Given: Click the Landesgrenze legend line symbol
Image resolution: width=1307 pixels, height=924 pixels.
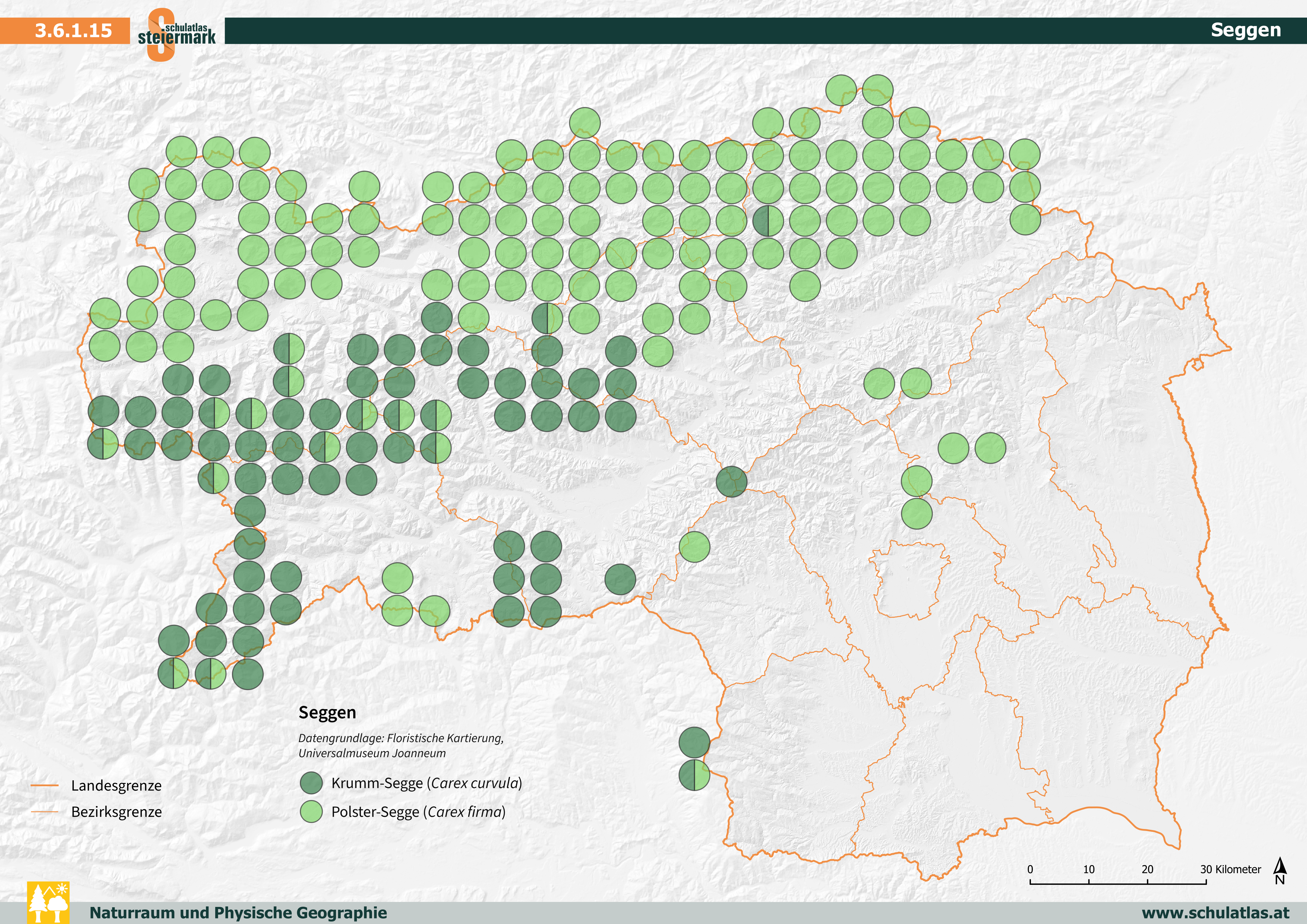Looking at the screenshot, I should pyautogui.click(x=44, y=786).
